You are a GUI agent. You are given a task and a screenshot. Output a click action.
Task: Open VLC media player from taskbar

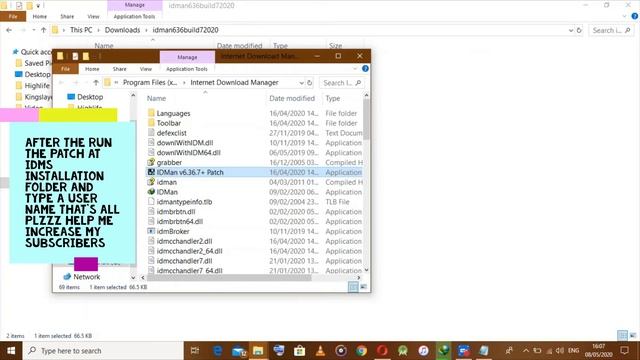(x=320, y=351)
